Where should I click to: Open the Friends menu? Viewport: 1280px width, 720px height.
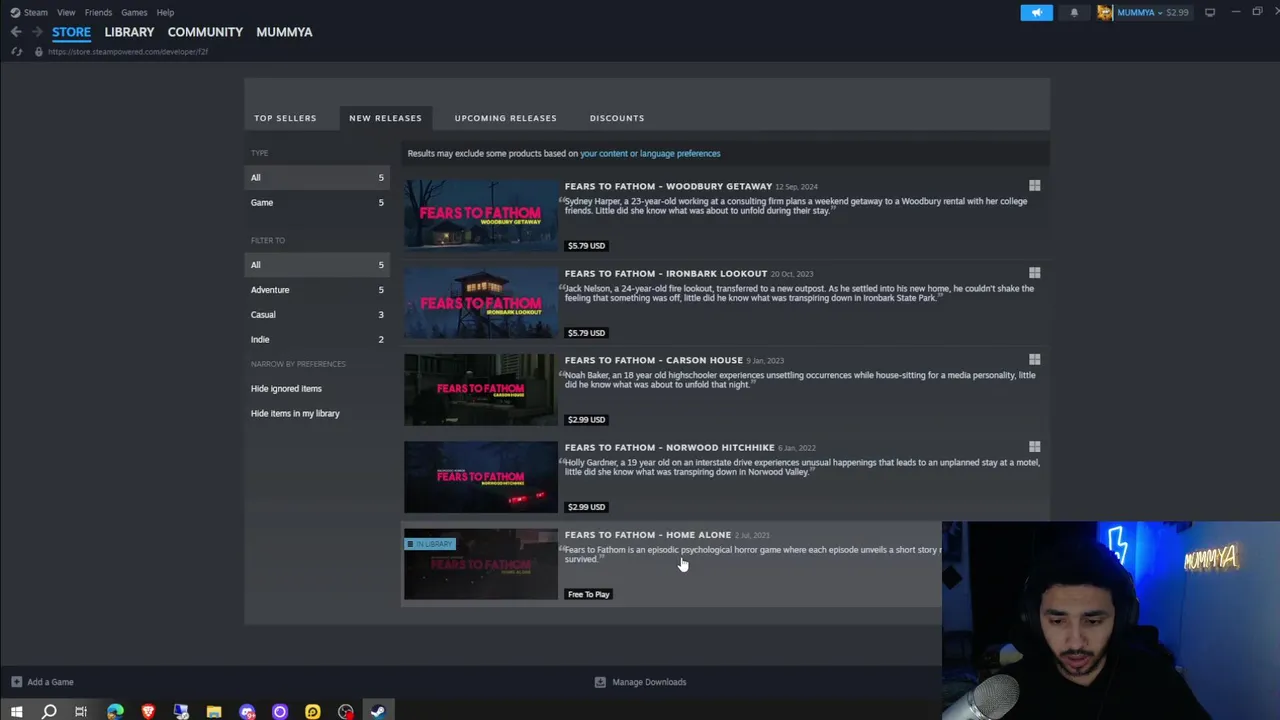tap(98, 12)
